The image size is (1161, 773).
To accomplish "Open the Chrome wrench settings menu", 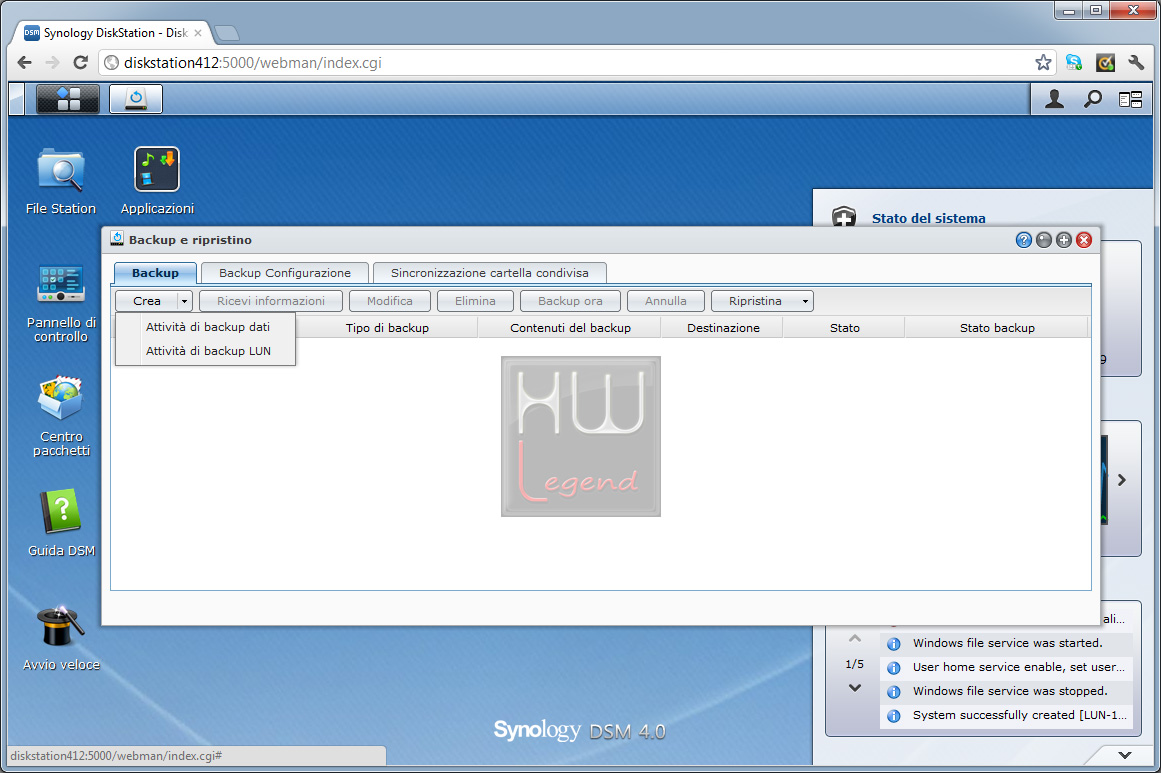I will [x=1136, y=62].
